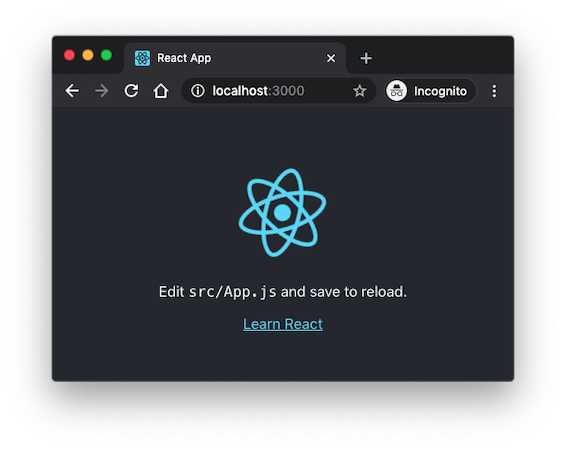Go back using the back arrow
The image size is (566, 450).
[x=72, y=91]
